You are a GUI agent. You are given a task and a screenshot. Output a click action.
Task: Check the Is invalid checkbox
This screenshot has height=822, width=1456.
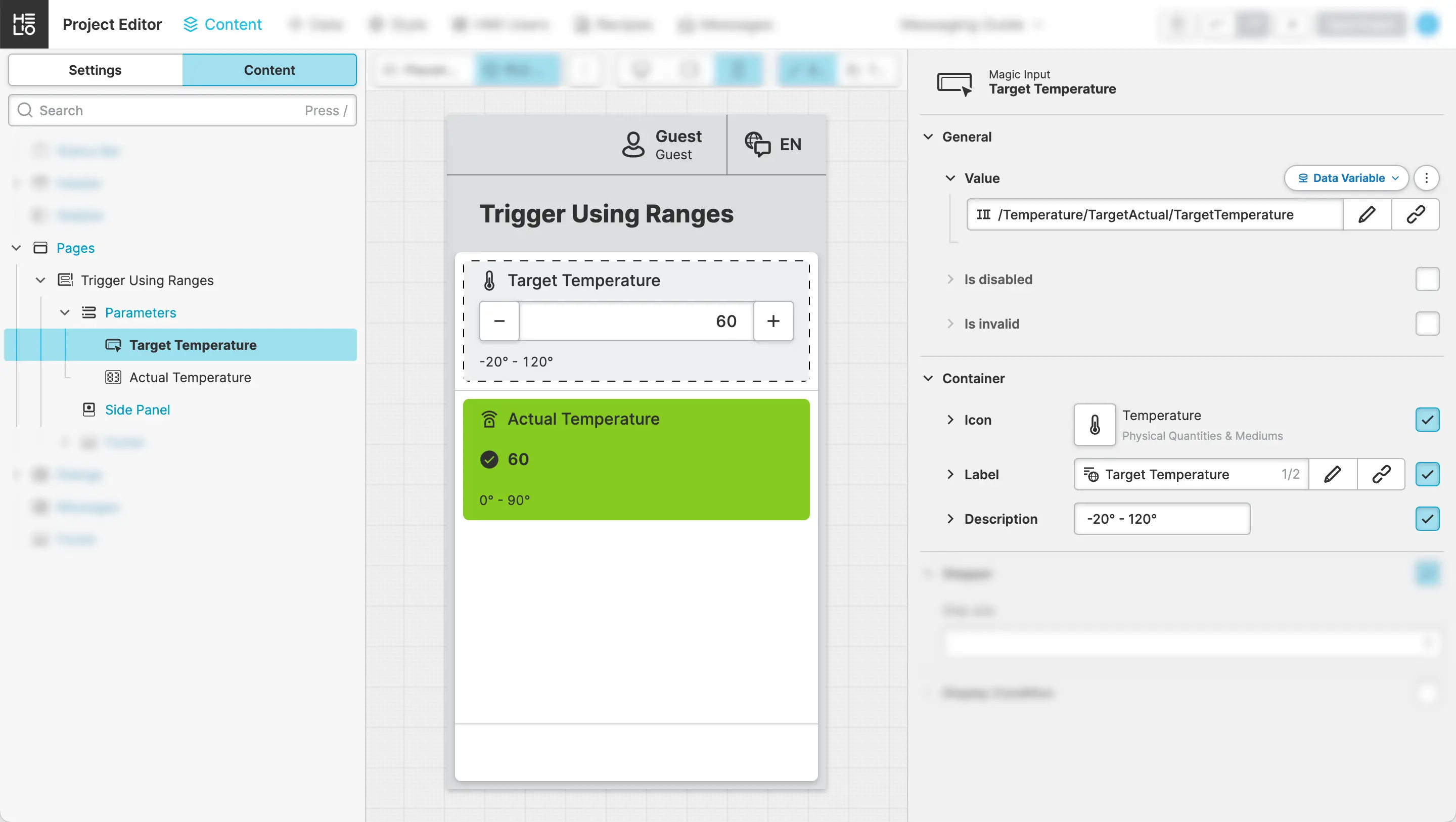pos(1427,324)
